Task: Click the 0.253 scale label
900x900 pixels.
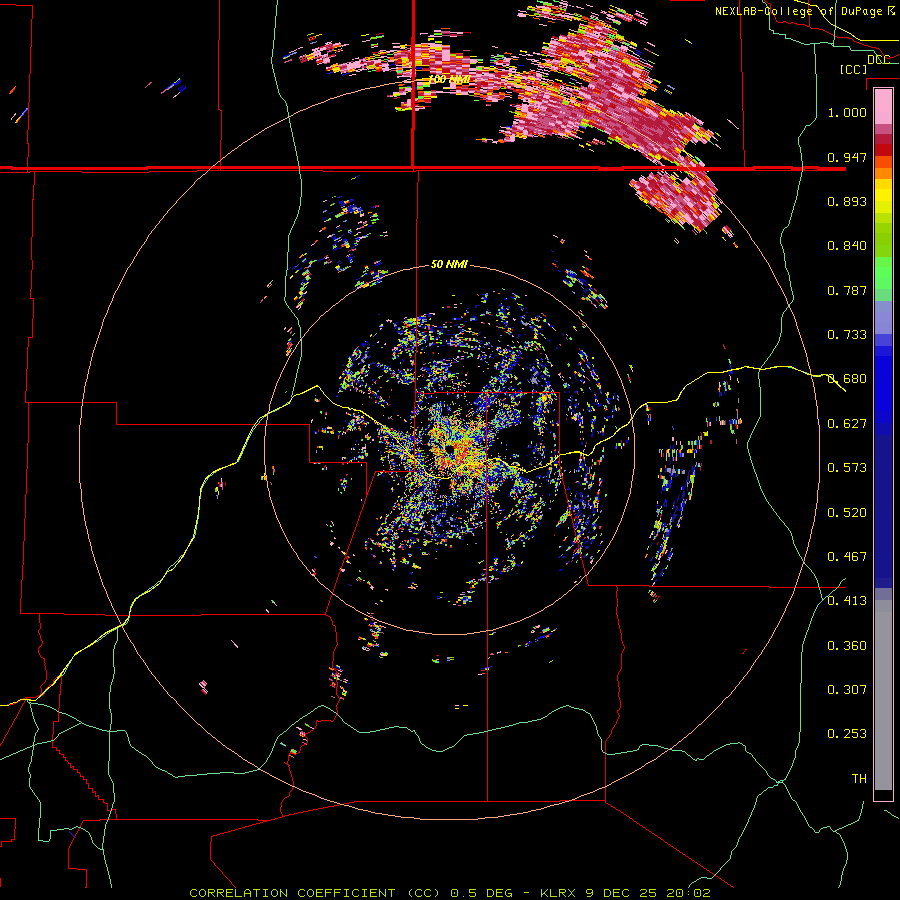Action: (x=847, y=734)
